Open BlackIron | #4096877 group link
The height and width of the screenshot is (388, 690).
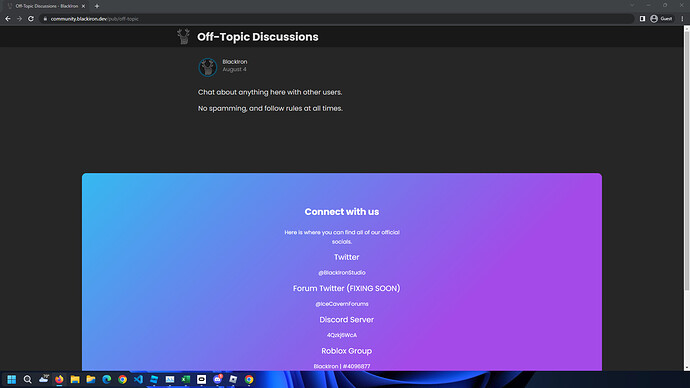(x=342, y=366)
